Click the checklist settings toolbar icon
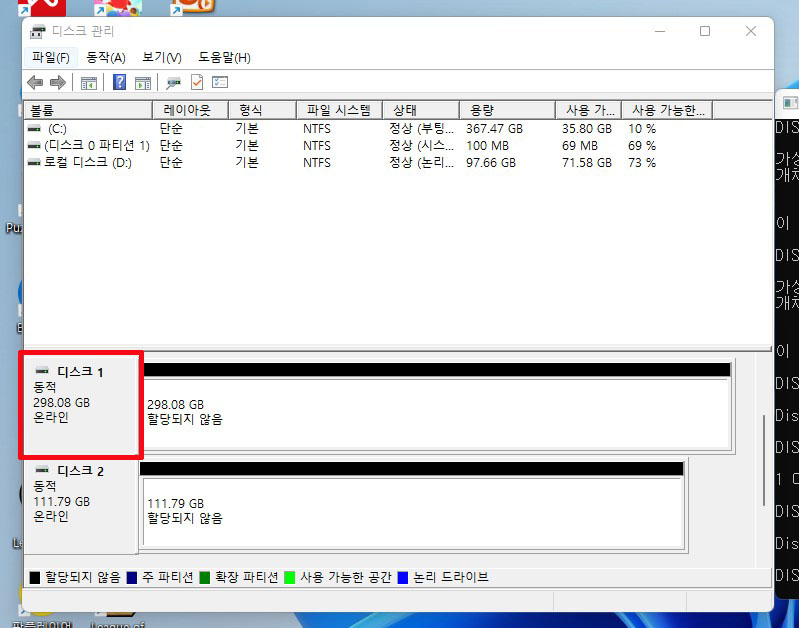 [220, 82]
